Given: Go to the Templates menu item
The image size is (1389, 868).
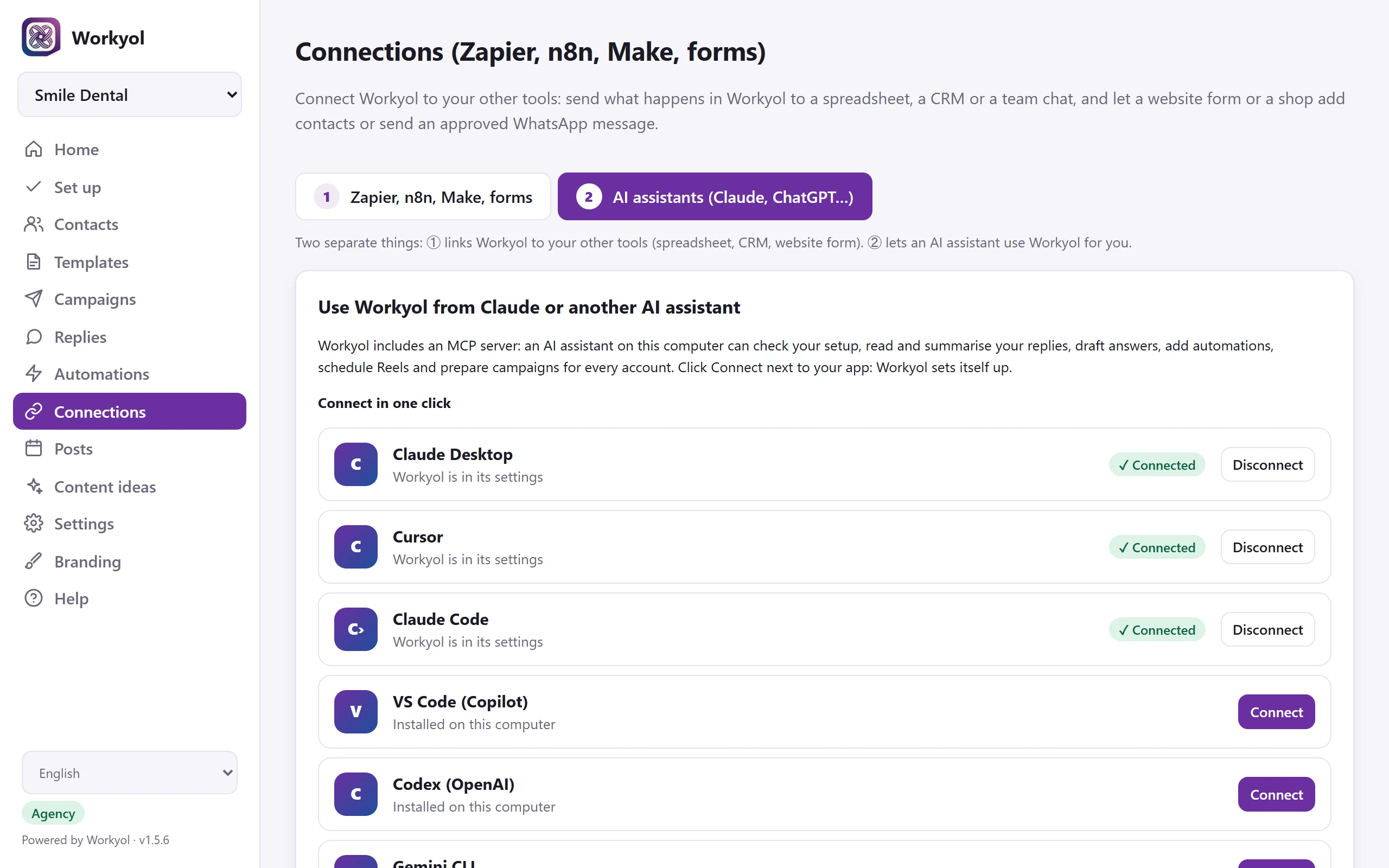Looking at the screenshot, I should tap(130, 262).
